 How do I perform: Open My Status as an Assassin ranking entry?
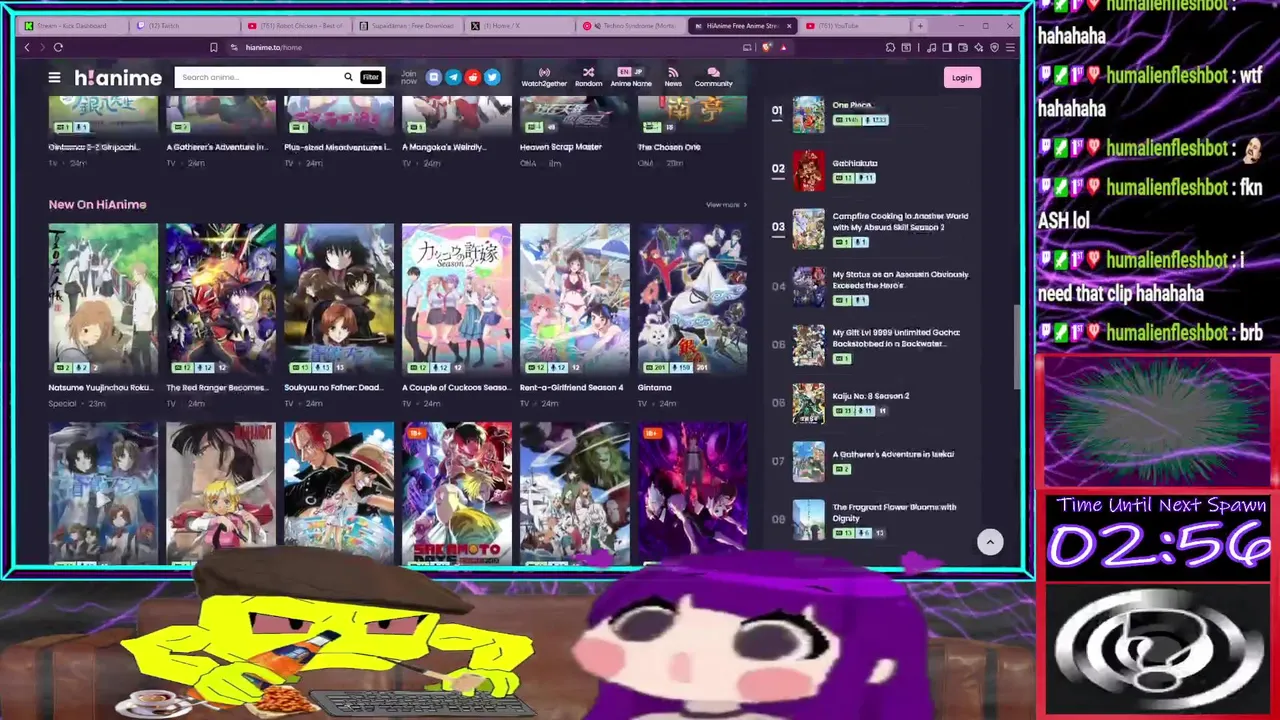(x=900, y=279)
